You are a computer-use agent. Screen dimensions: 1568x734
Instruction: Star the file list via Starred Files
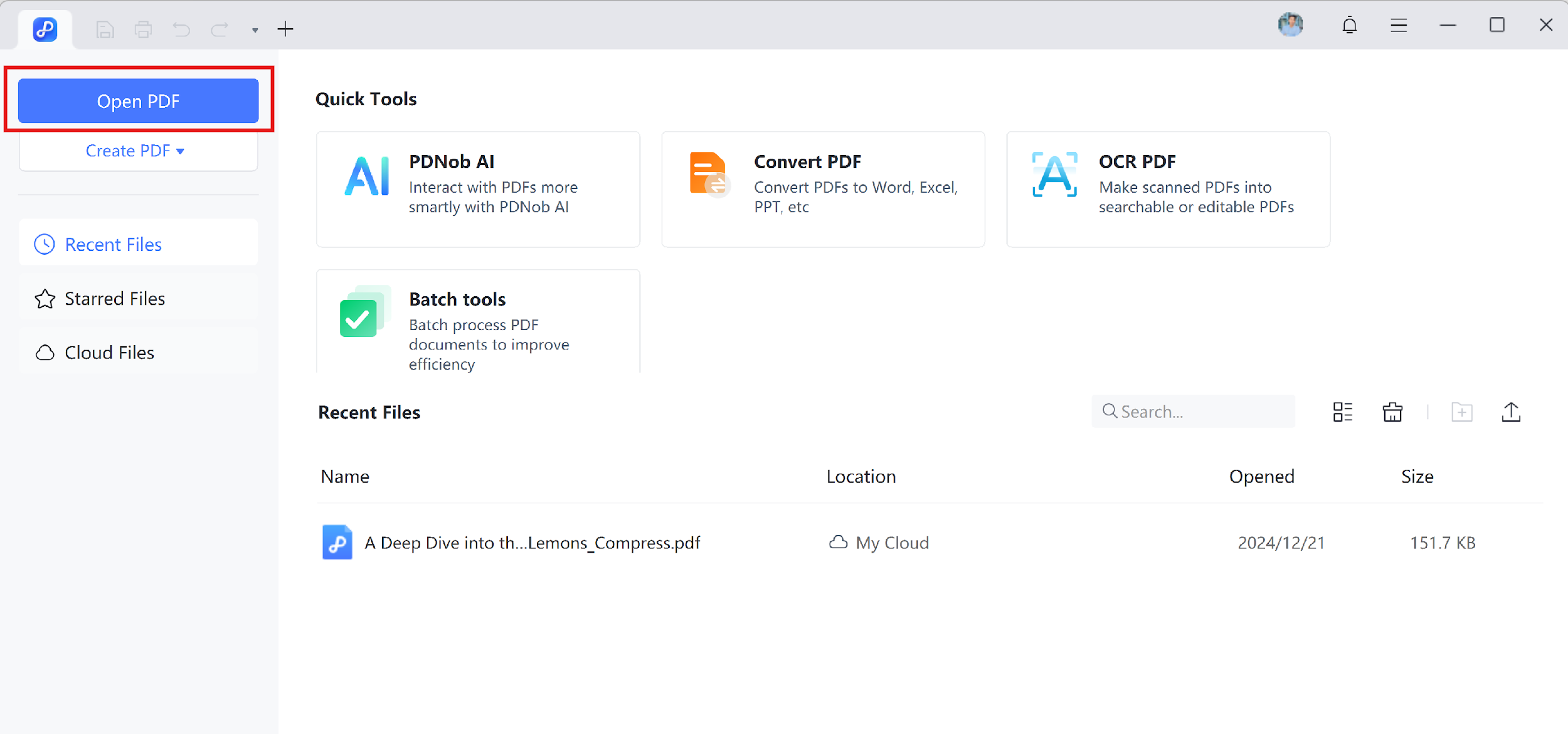coord(115,298)
